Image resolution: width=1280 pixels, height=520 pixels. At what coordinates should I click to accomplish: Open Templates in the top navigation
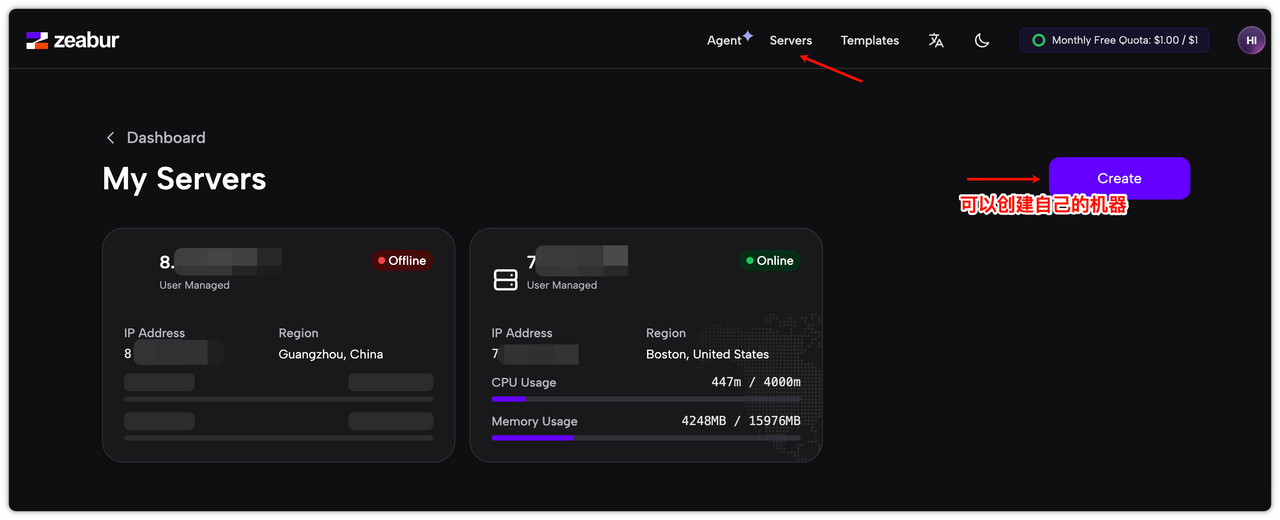coord(869,41)
